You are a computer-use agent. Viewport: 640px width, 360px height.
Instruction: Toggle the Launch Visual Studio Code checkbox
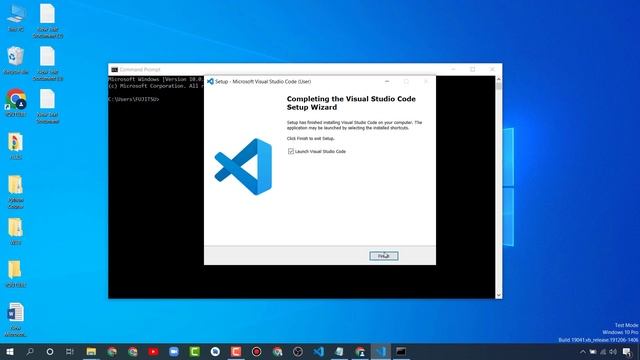(291, 151)
